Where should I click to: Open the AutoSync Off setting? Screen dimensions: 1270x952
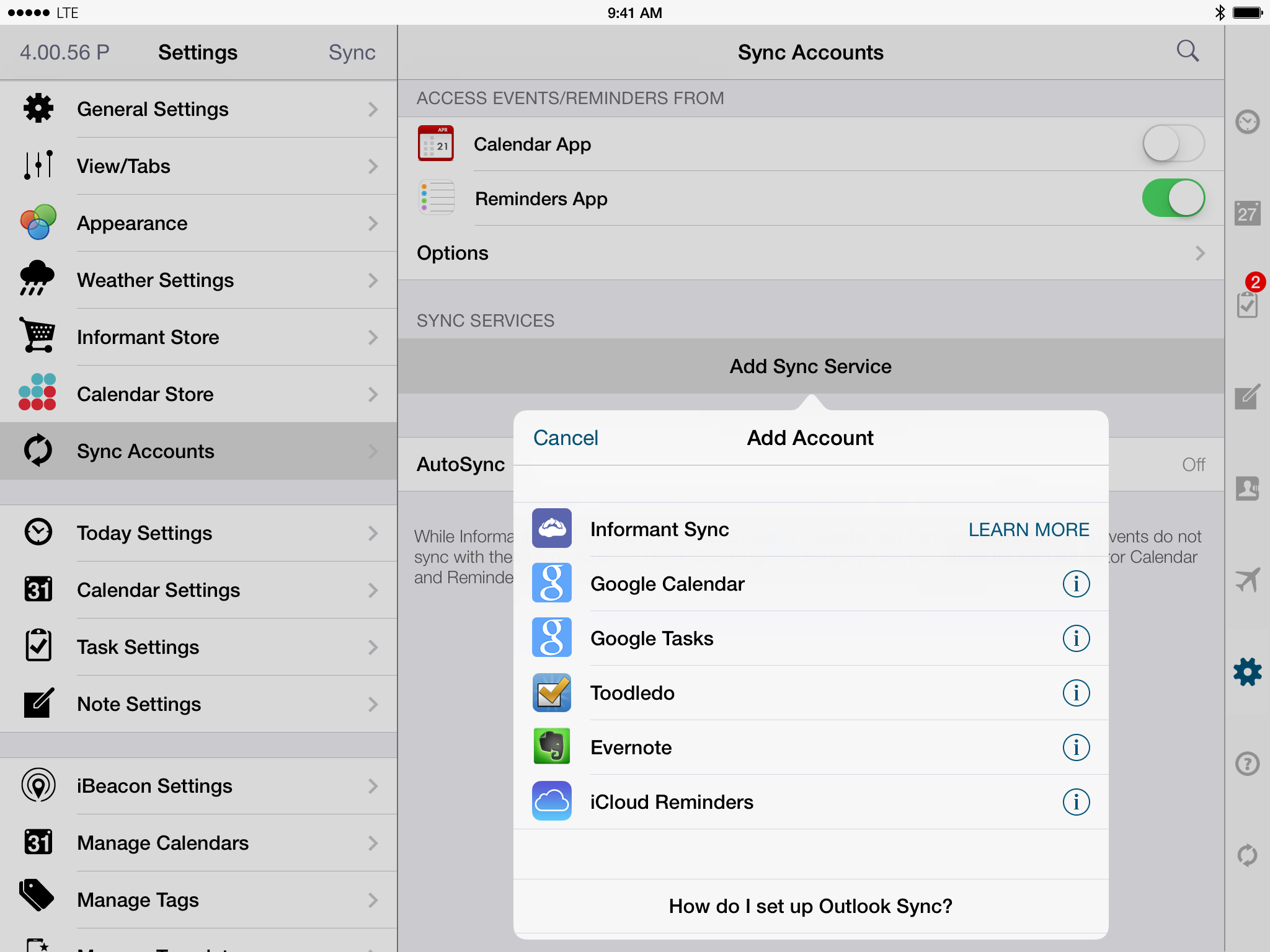1192,464
